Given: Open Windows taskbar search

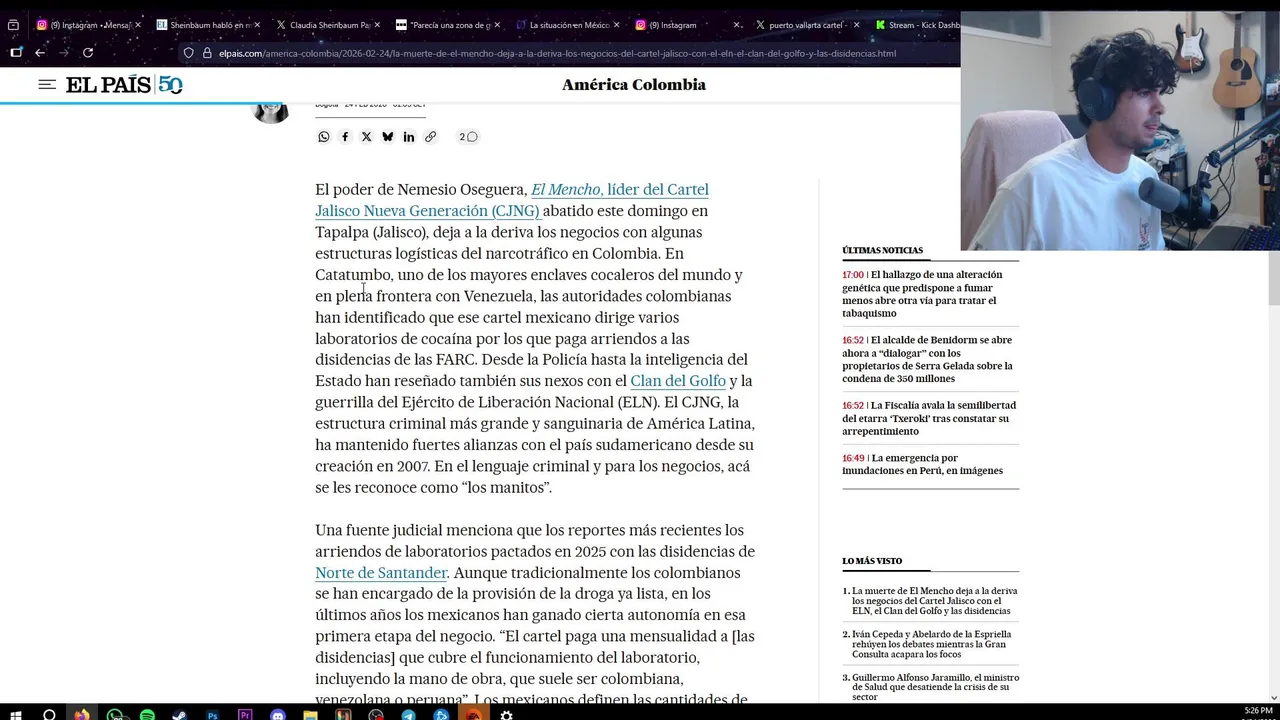Looking at the screenshot, I should coord(49,715).
